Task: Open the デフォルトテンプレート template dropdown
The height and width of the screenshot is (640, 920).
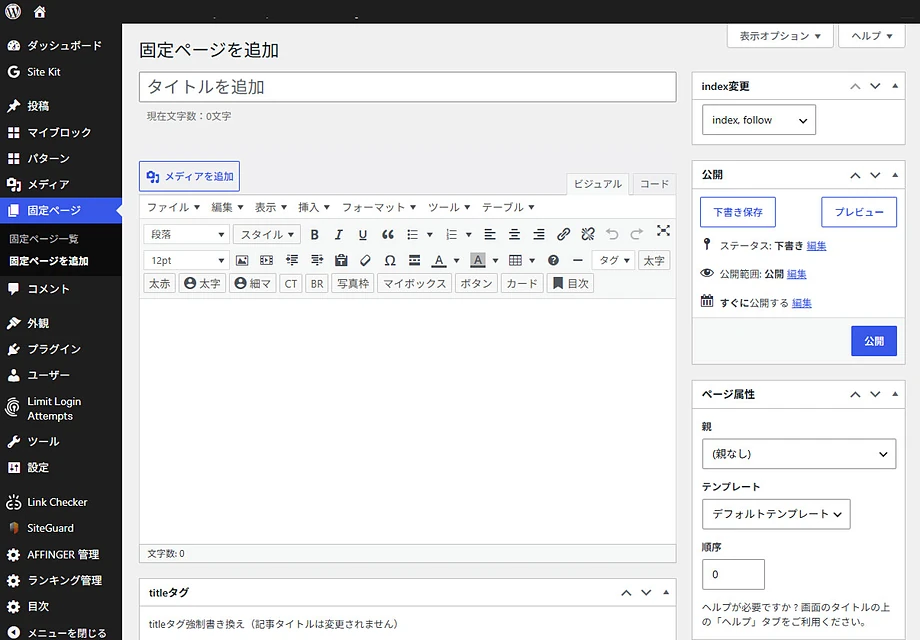Action: pyautogui.click(x=776, y=514)
